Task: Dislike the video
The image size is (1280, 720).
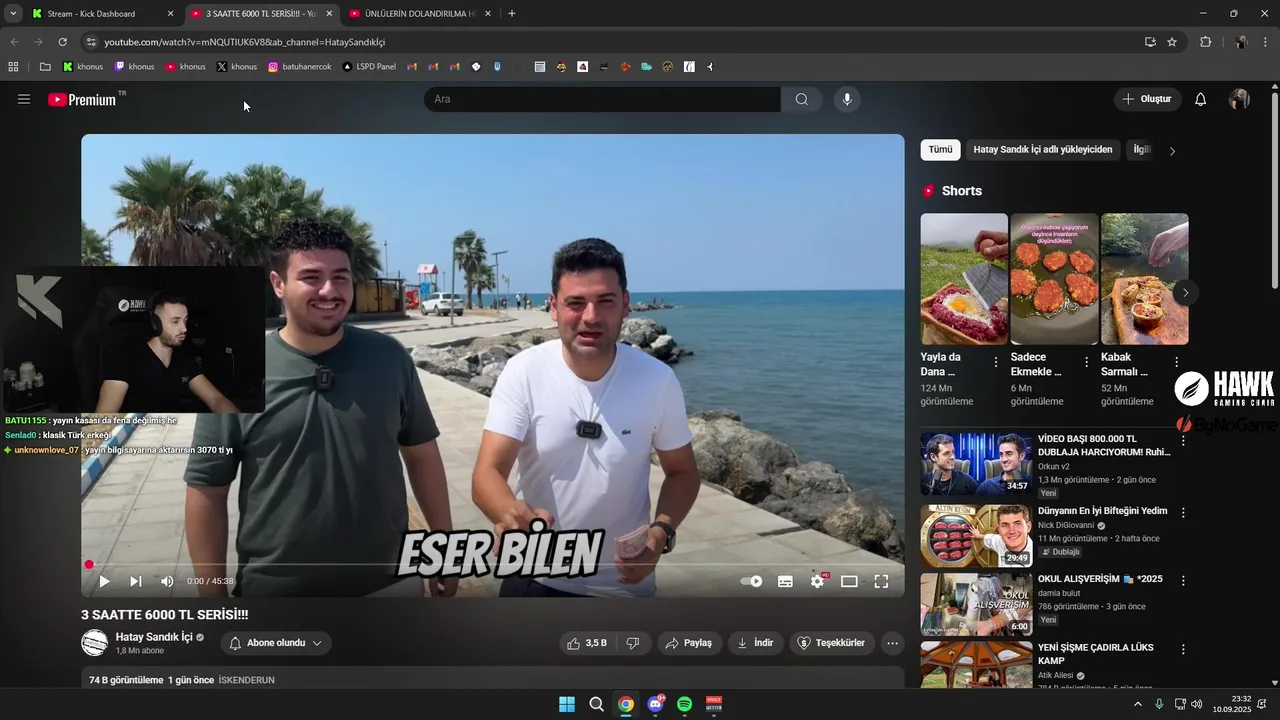Action: (633, 643)
